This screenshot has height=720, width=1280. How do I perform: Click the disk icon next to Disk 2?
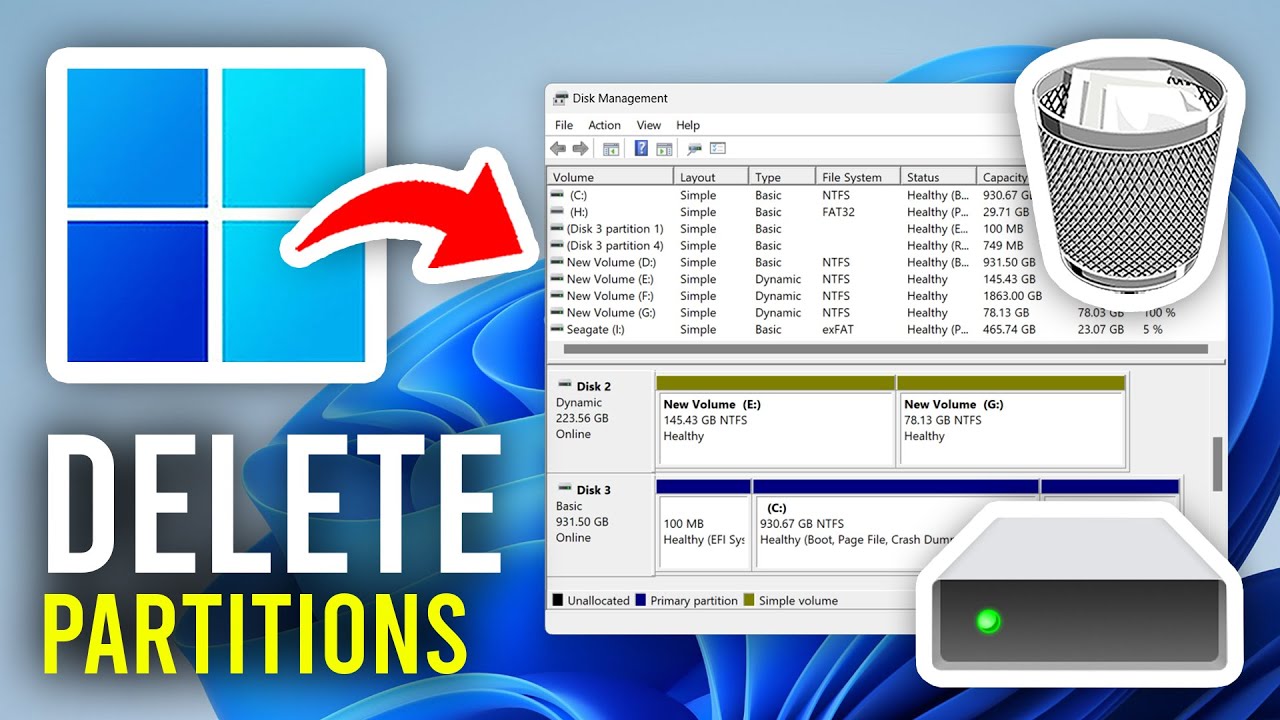pos(565,385)
